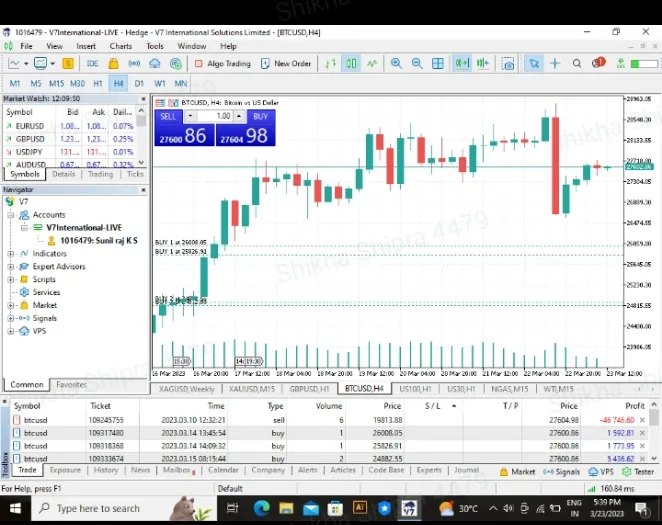This screenshot has height=525, width=662.
Task: Open the File menu
Action: coord(26,46)
